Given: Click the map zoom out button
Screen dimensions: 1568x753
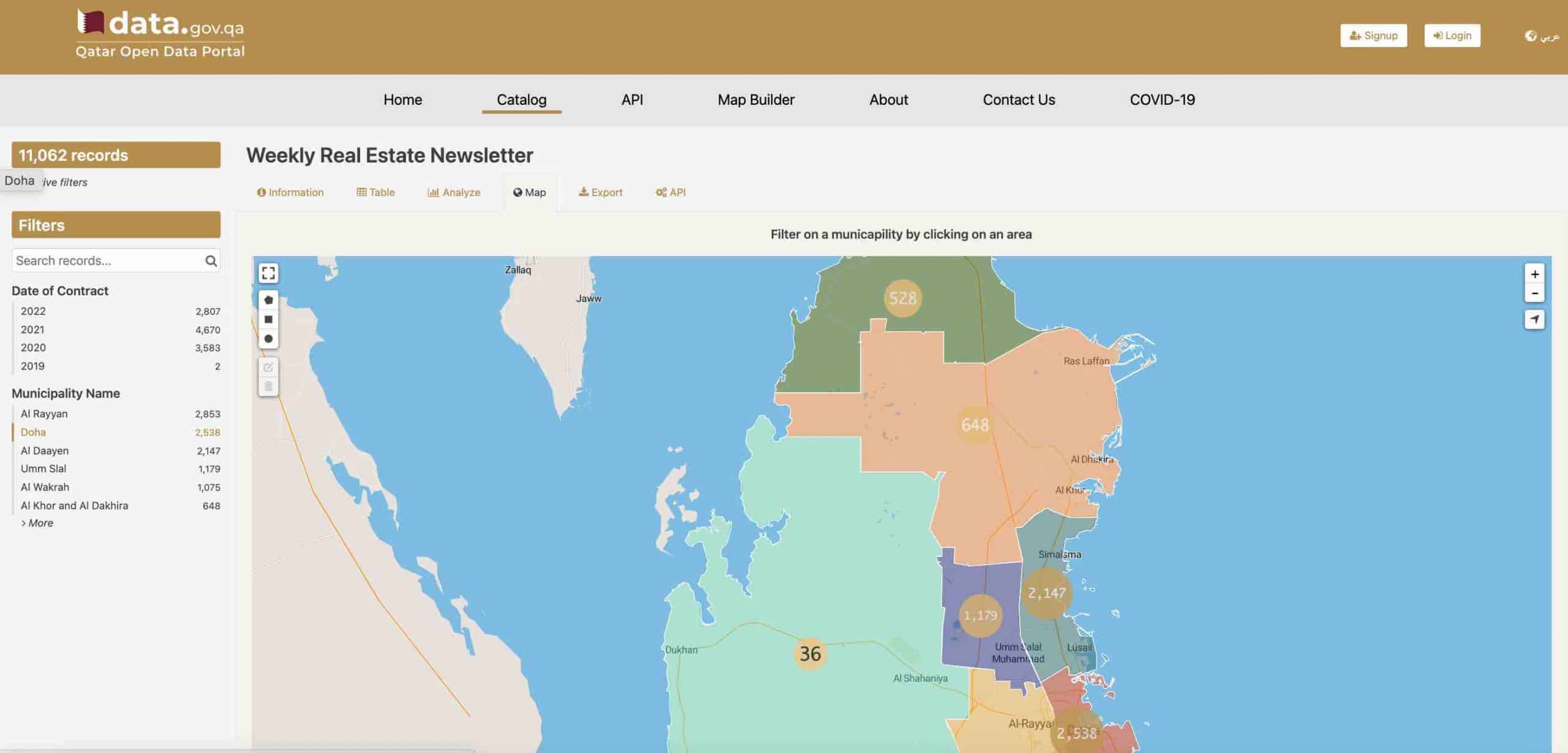Looking at the screenshot, I should point(1534,293).
